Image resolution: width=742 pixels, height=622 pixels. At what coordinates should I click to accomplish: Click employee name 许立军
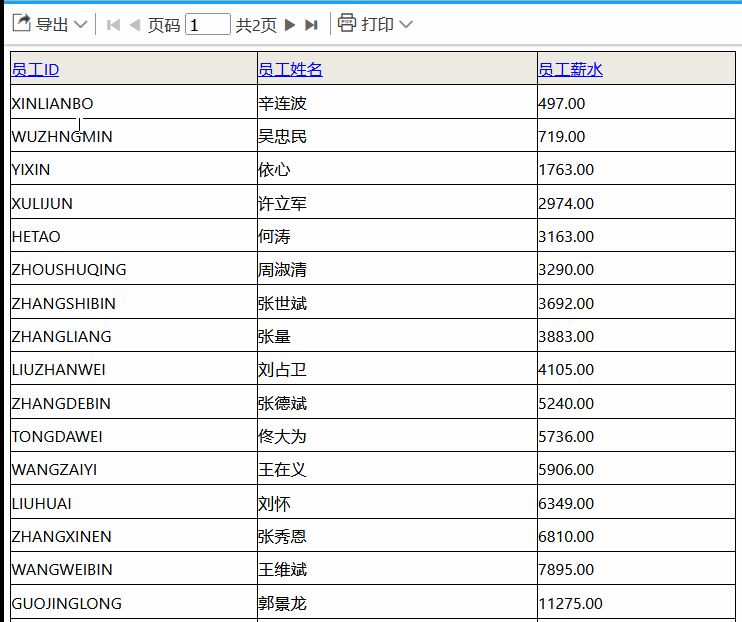pos(283,204)
